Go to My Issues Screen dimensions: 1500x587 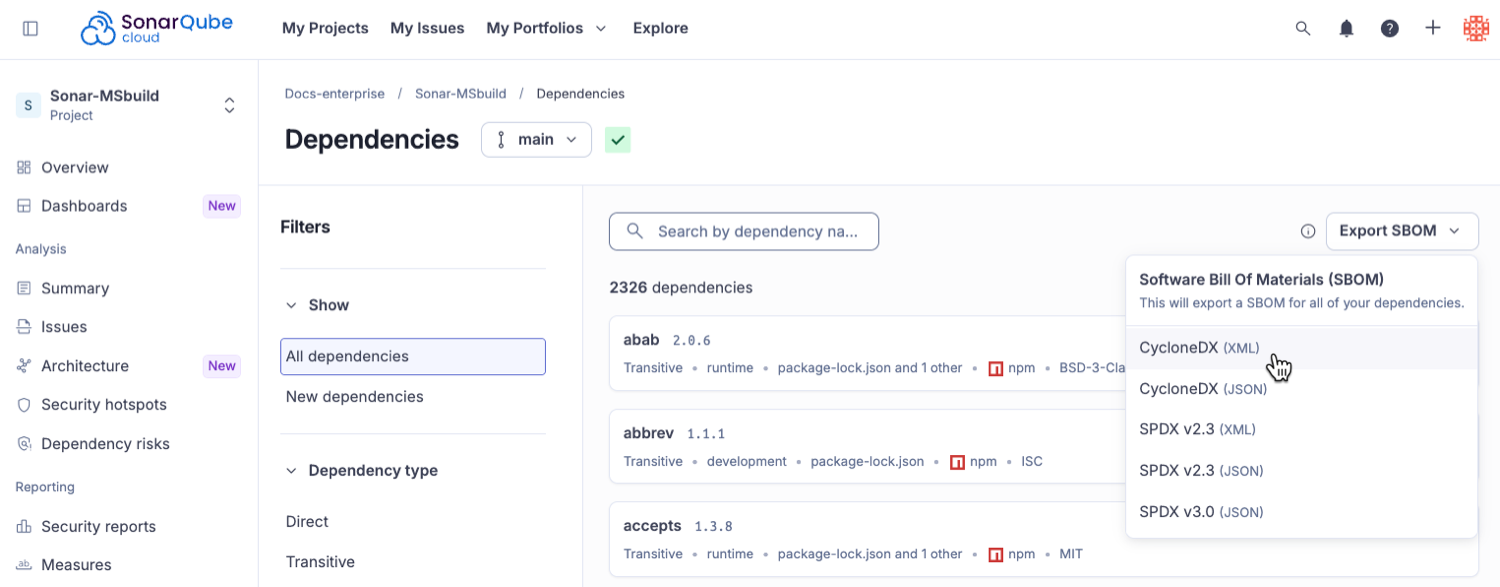click(x=427, y=28)
